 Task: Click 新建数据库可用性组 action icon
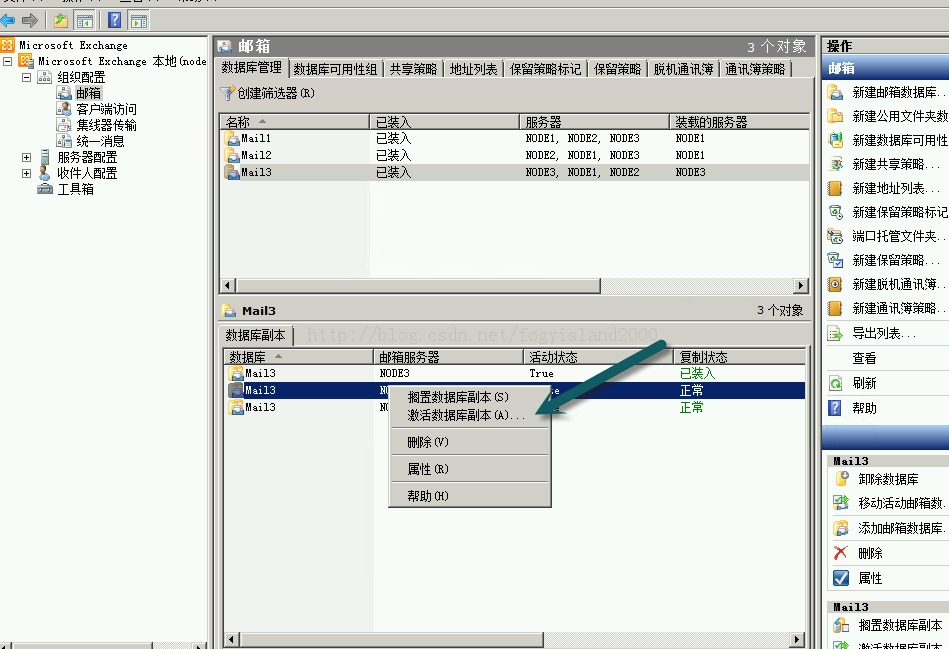click(835, 140)
